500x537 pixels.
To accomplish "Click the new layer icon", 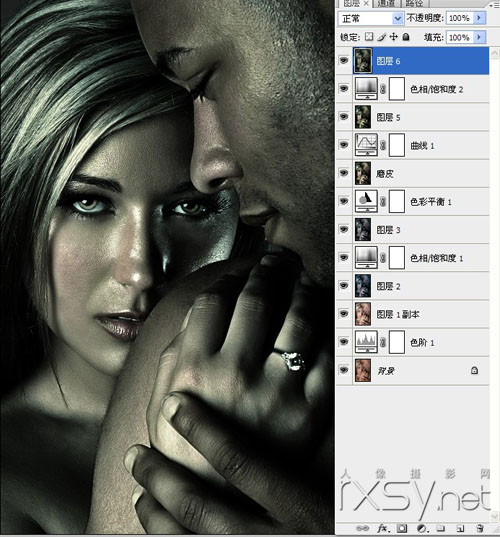I will click(x=460, y=528).
